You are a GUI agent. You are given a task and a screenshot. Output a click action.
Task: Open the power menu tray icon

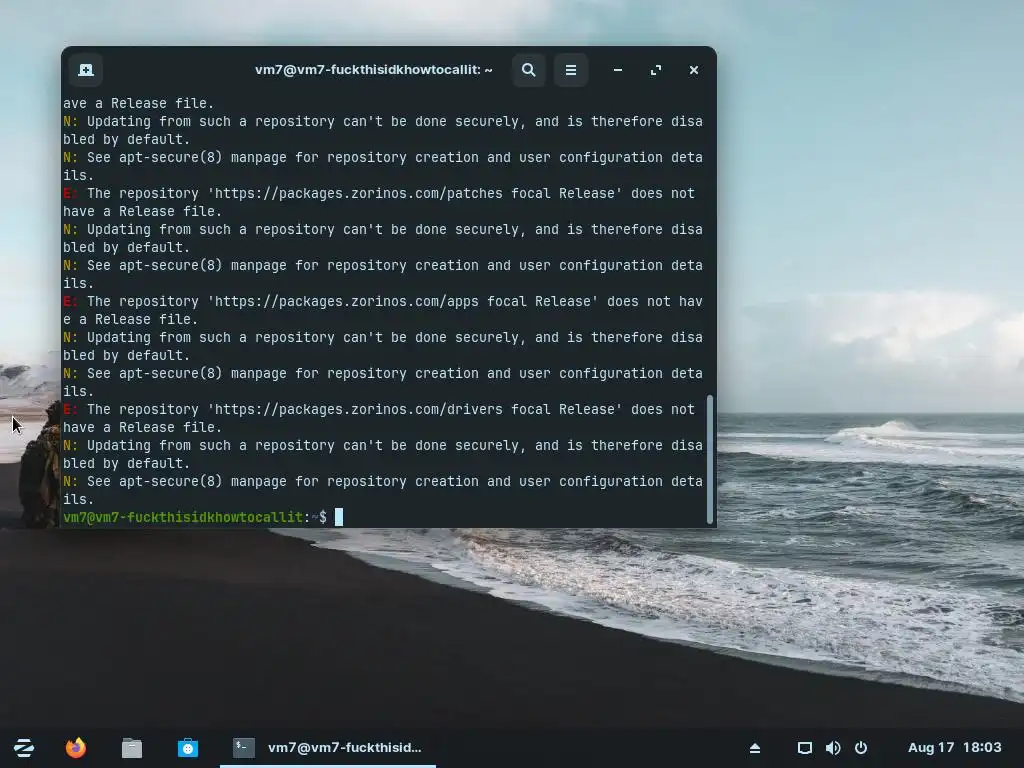pyautogui.click(x=861, y=748)
